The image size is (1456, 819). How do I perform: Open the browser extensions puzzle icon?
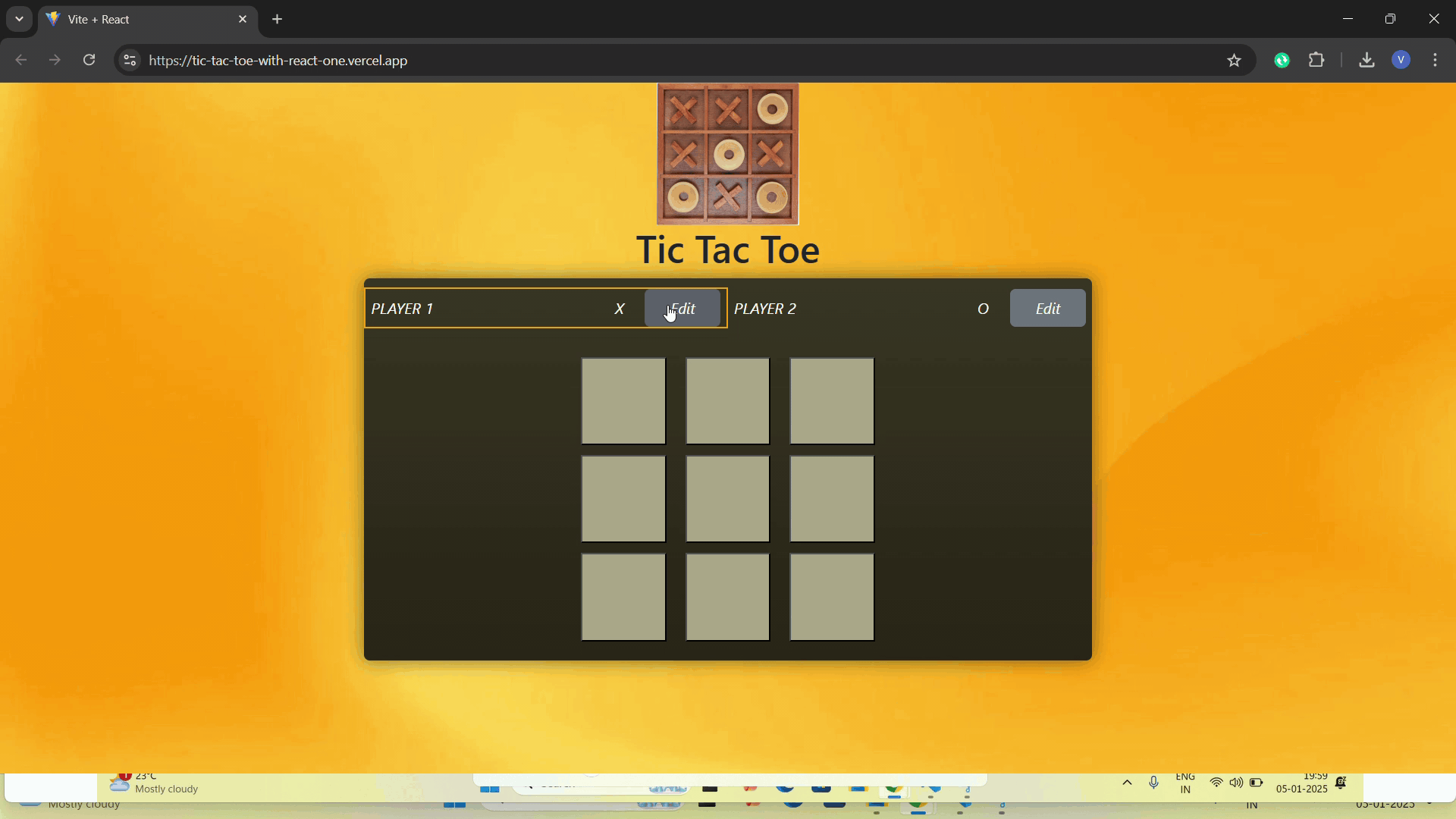pyautogui.click(x=1317, y=60)
